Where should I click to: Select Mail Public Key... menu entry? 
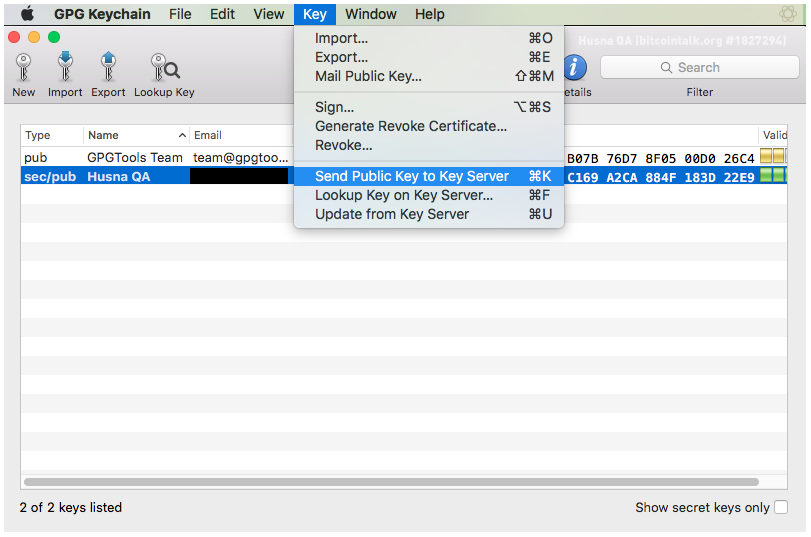[429, 77]
